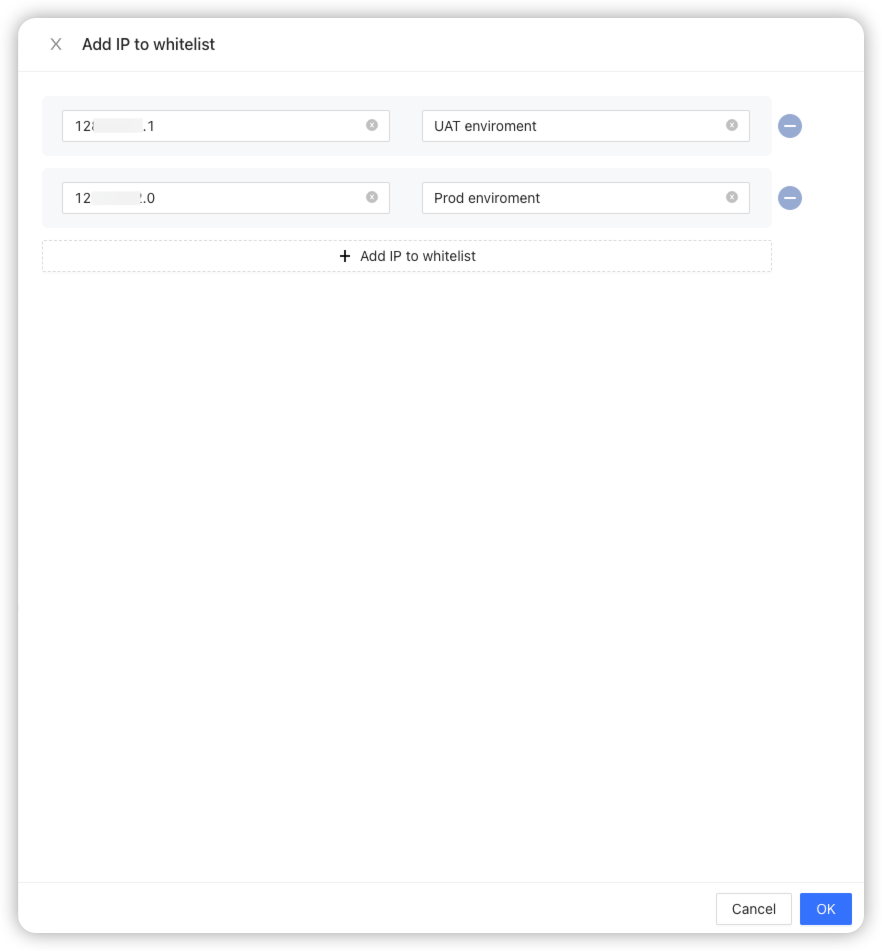The height and width of the screenshot is (951, 882).
Task: Click the gray background of the Prod row
Action: click(406, 198)
